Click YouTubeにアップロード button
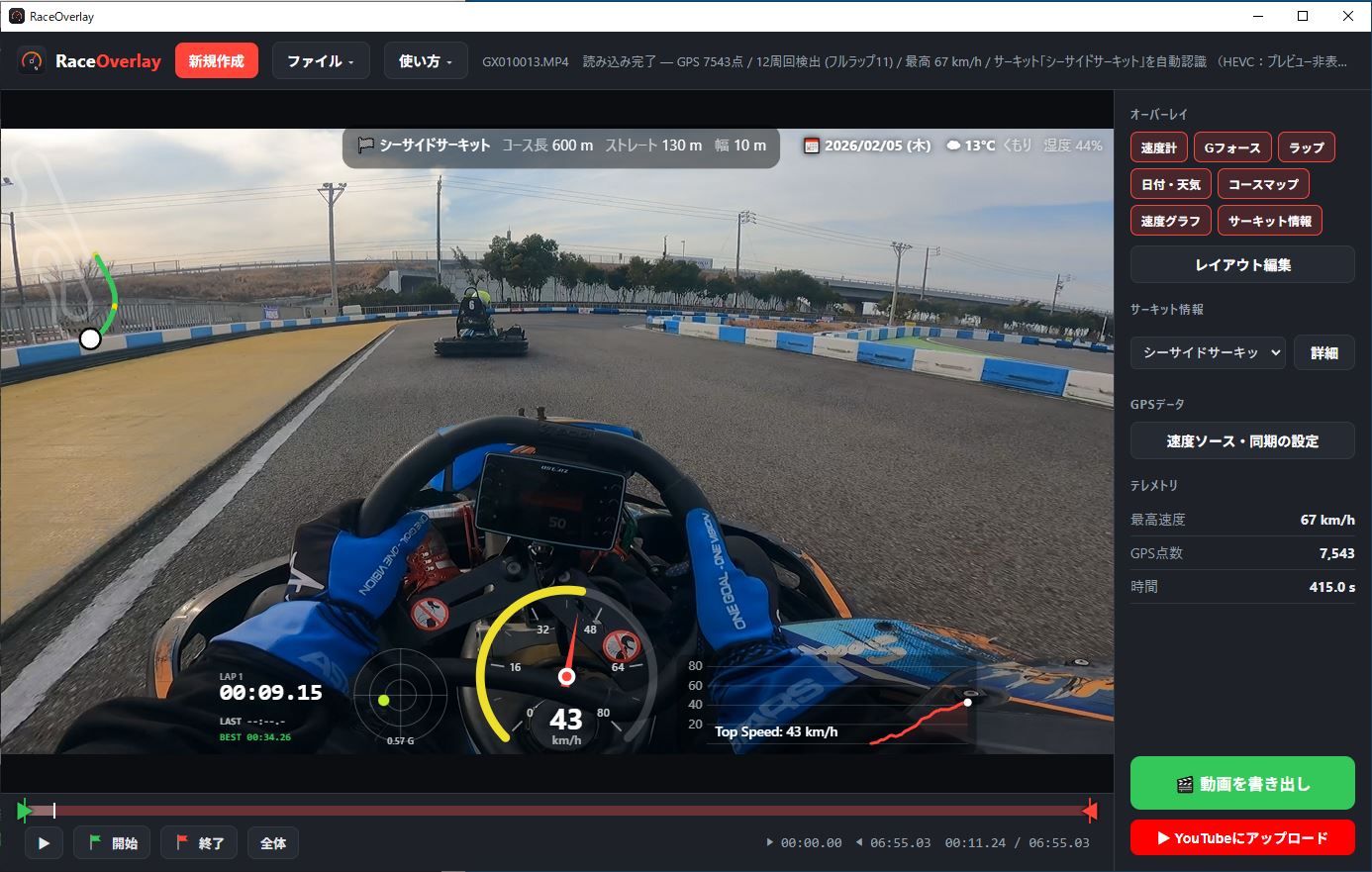Viewport: 1372px width, 872px height. click(x=1242, y=837)
